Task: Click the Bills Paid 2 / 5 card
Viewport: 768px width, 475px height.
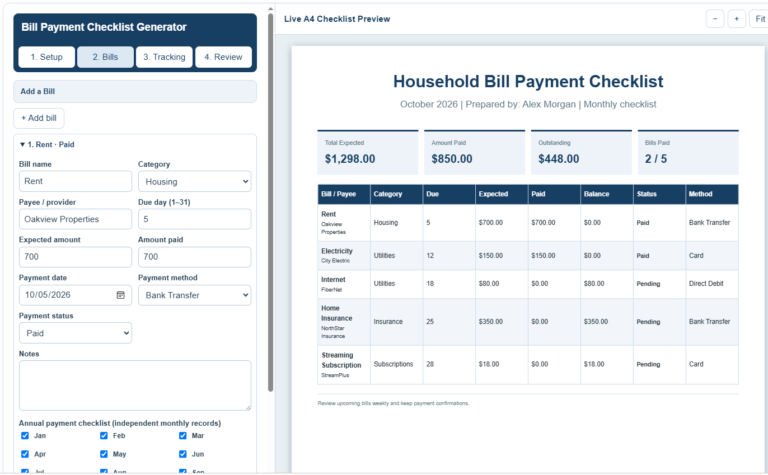Action: pos(688,152)
